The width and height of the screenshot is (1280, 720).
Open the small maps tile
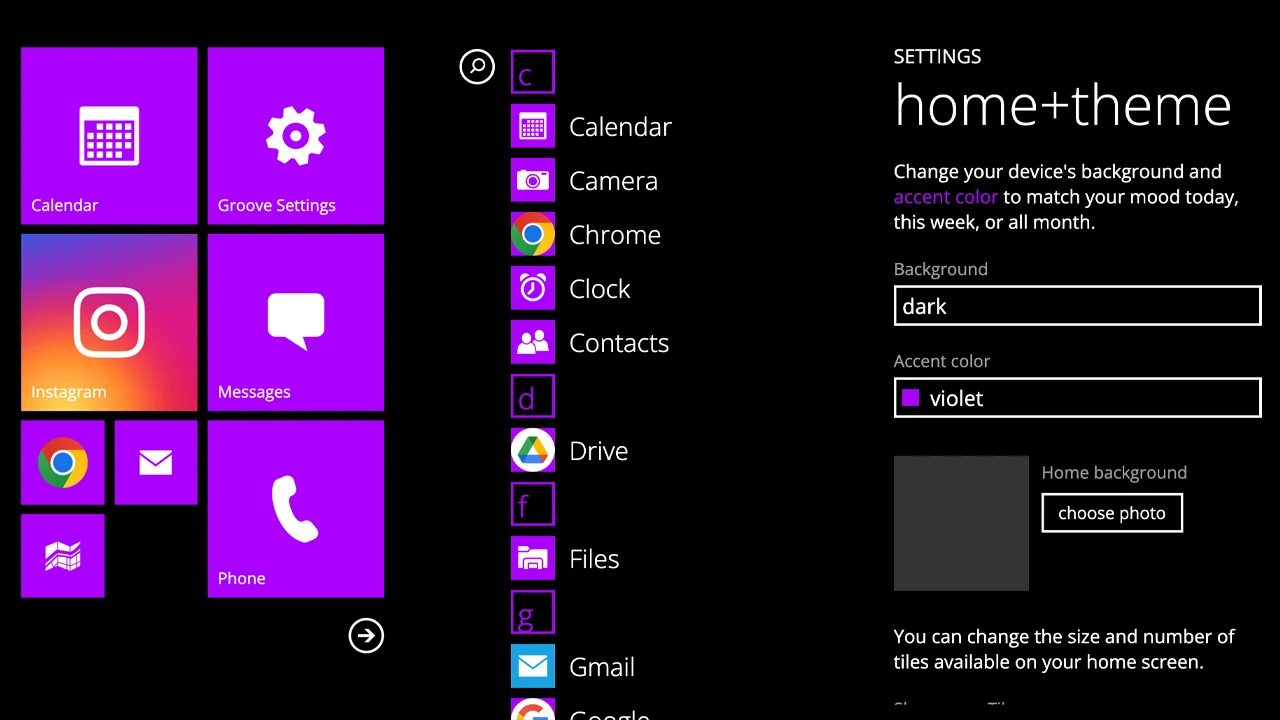pos(63,556)
